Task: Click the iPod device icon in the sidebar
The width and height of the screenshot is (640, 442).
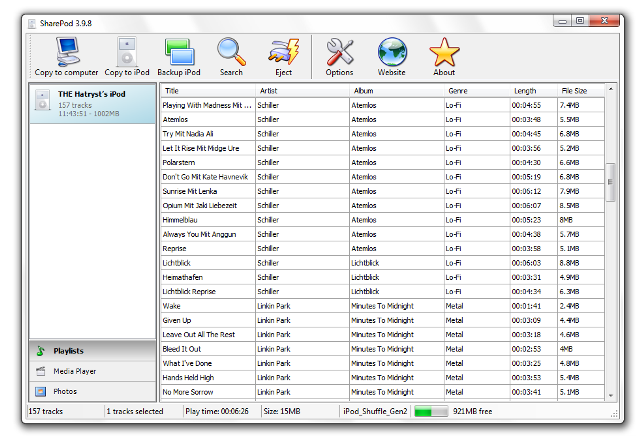Action: point(42,100)
